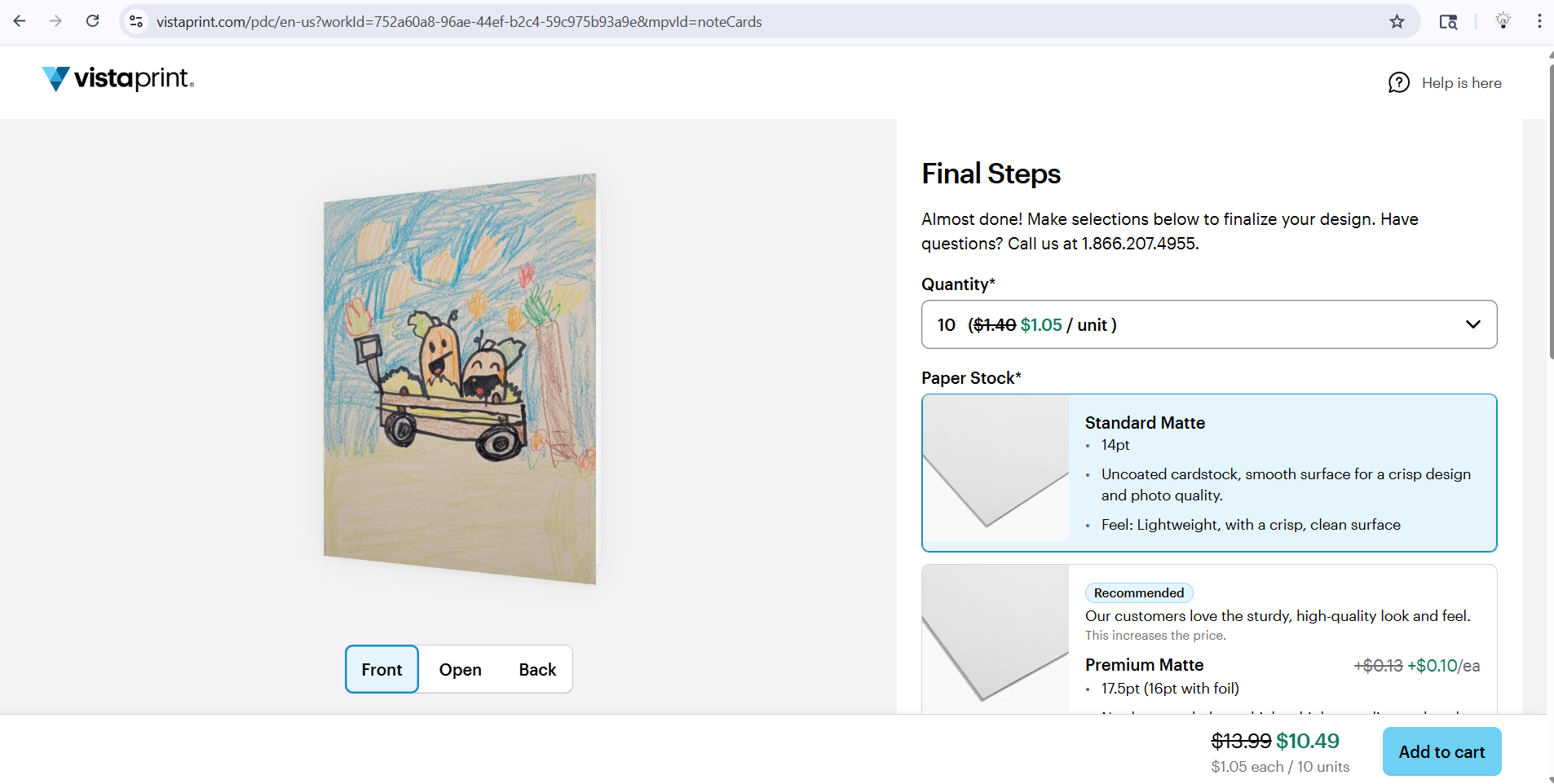Switch card preview to Back view

[536, 669]
